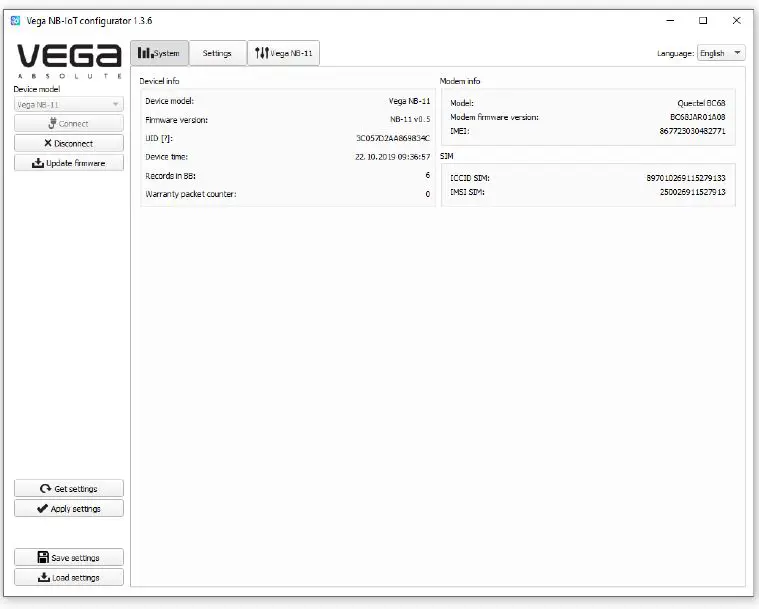Click the Disconnect button
Viewport: 759px width, 609px height.
[x=68, y=143]
